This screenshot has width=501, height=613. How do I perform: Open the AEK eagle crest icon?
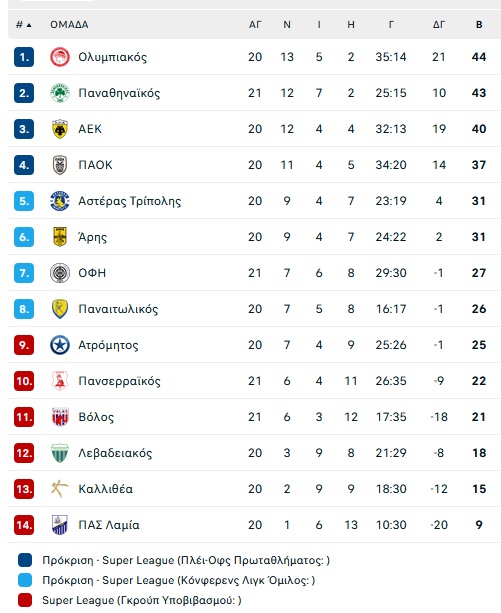[x=60, y=129]
